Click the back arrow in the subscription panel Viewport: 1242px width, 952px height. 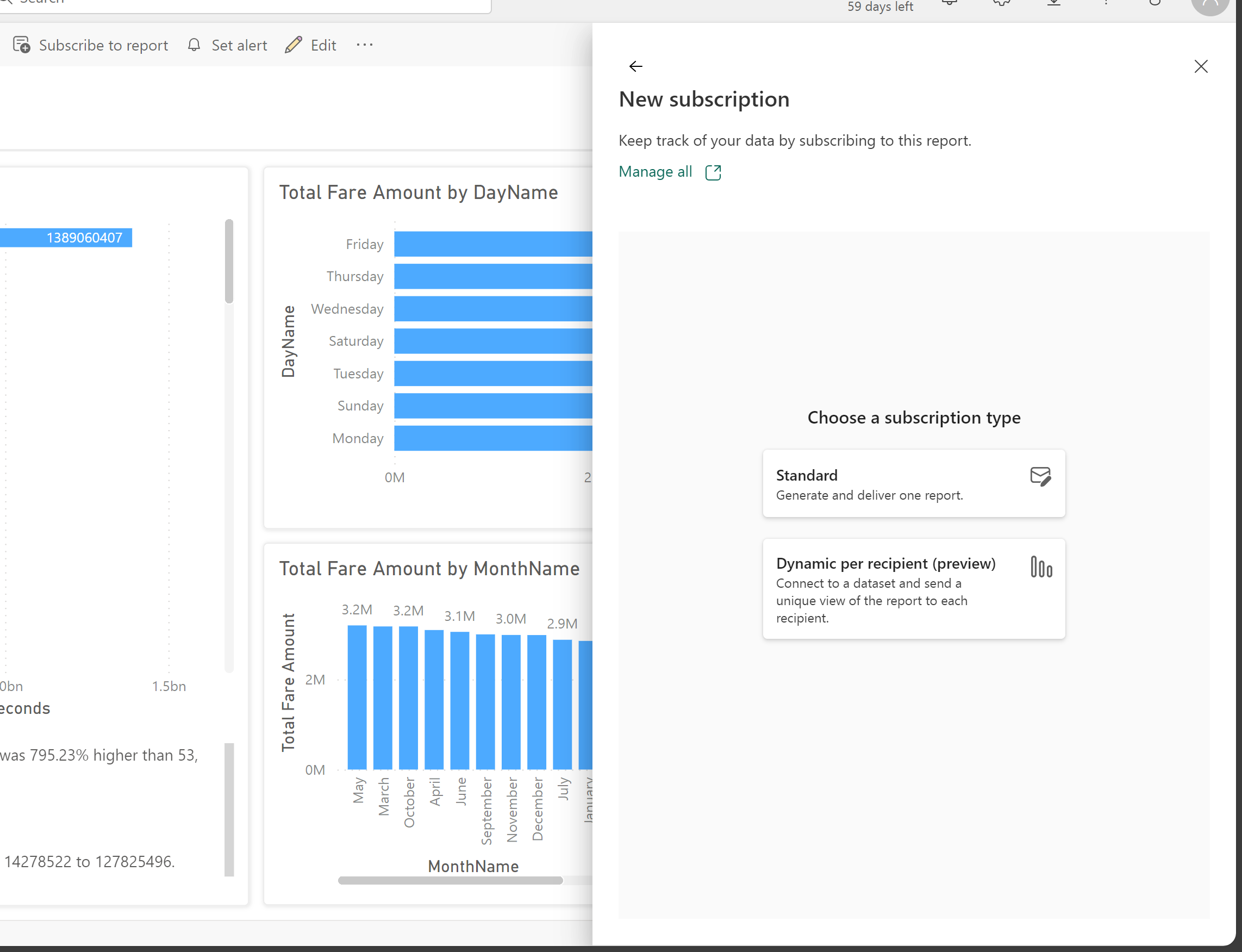(636, 66)
